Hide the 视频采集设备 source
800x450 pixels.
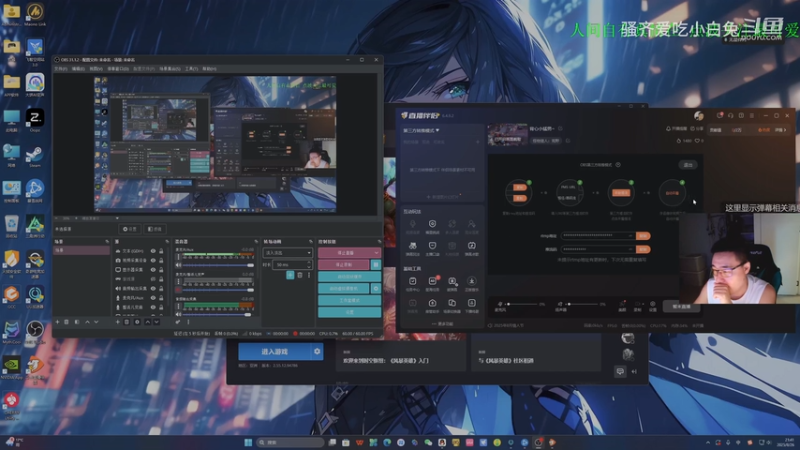coord(153,260)
